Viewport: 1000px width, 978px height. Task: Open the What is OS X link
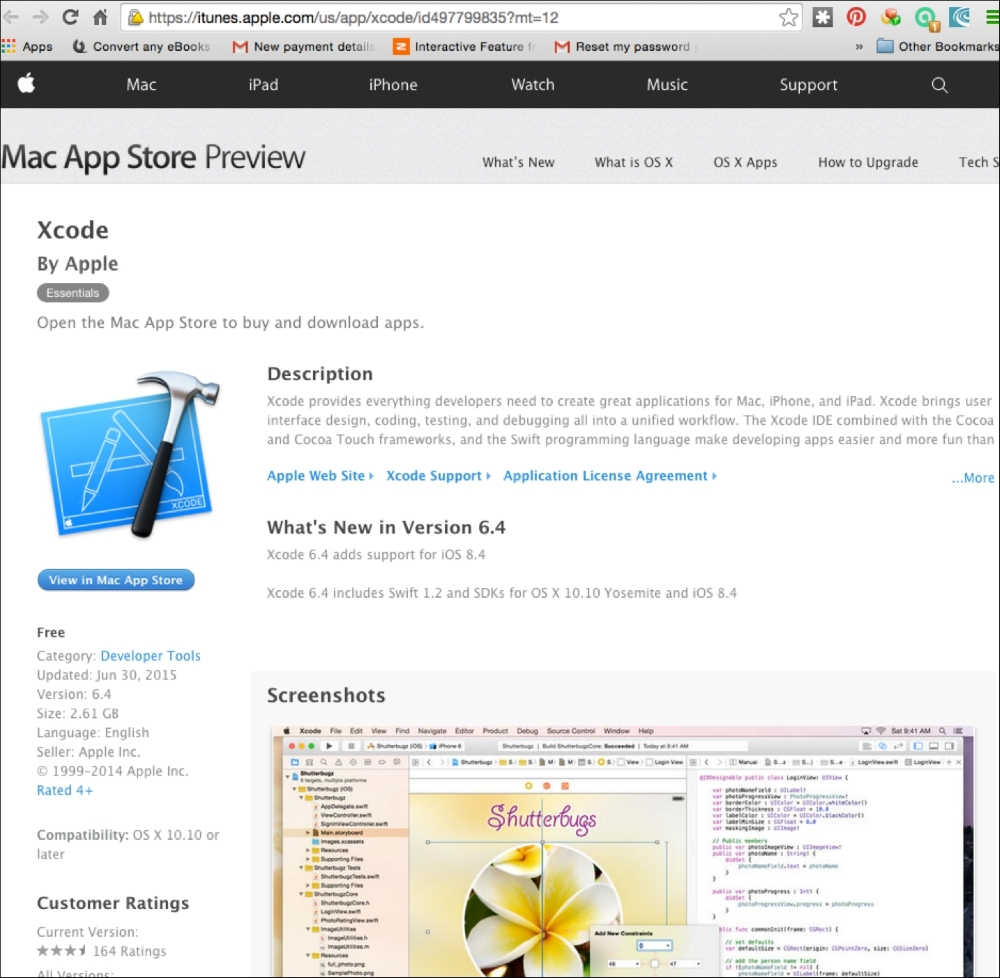click(633, 162)
